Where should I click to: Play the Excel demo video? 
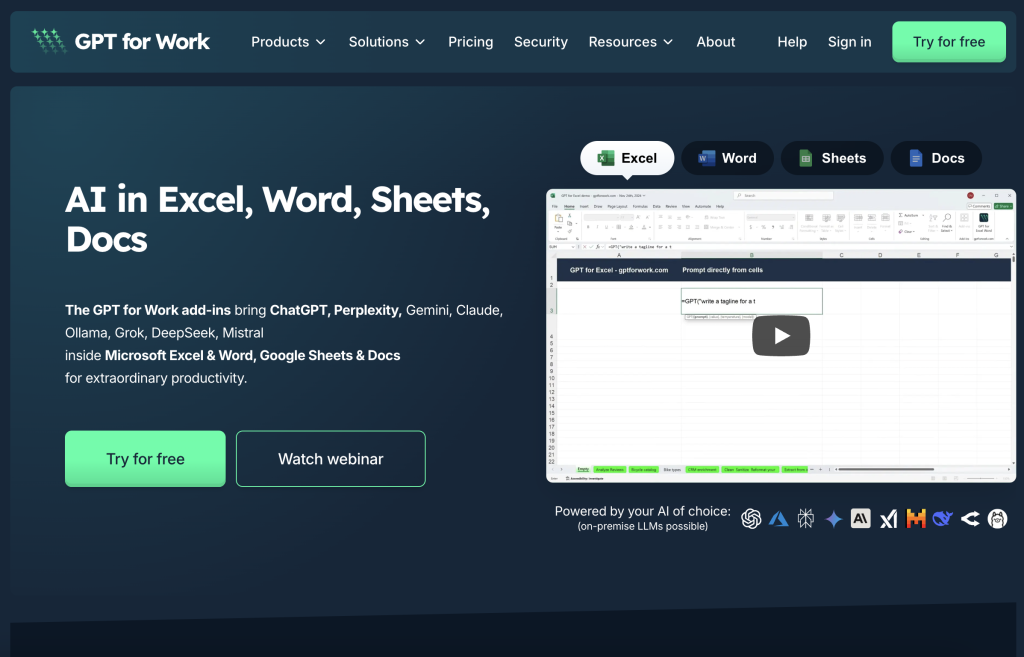click(781, 336)
